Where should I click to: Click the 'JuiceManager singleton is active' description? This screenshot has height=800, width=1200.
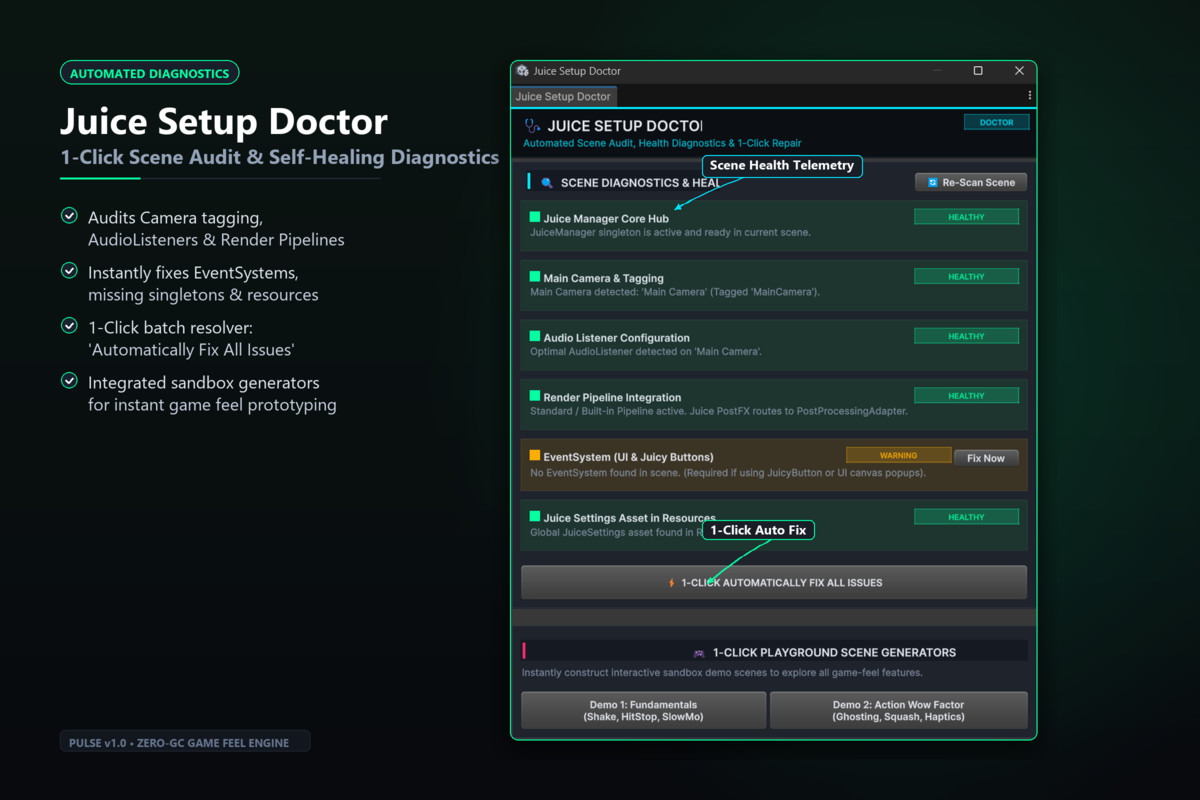point(670,232)
